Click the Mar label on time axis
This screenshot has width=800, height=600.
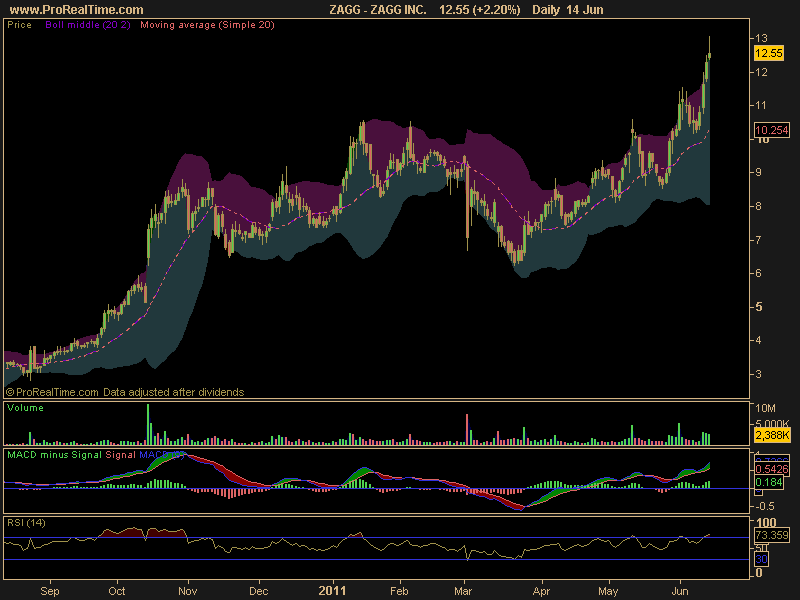click(463, 591)
